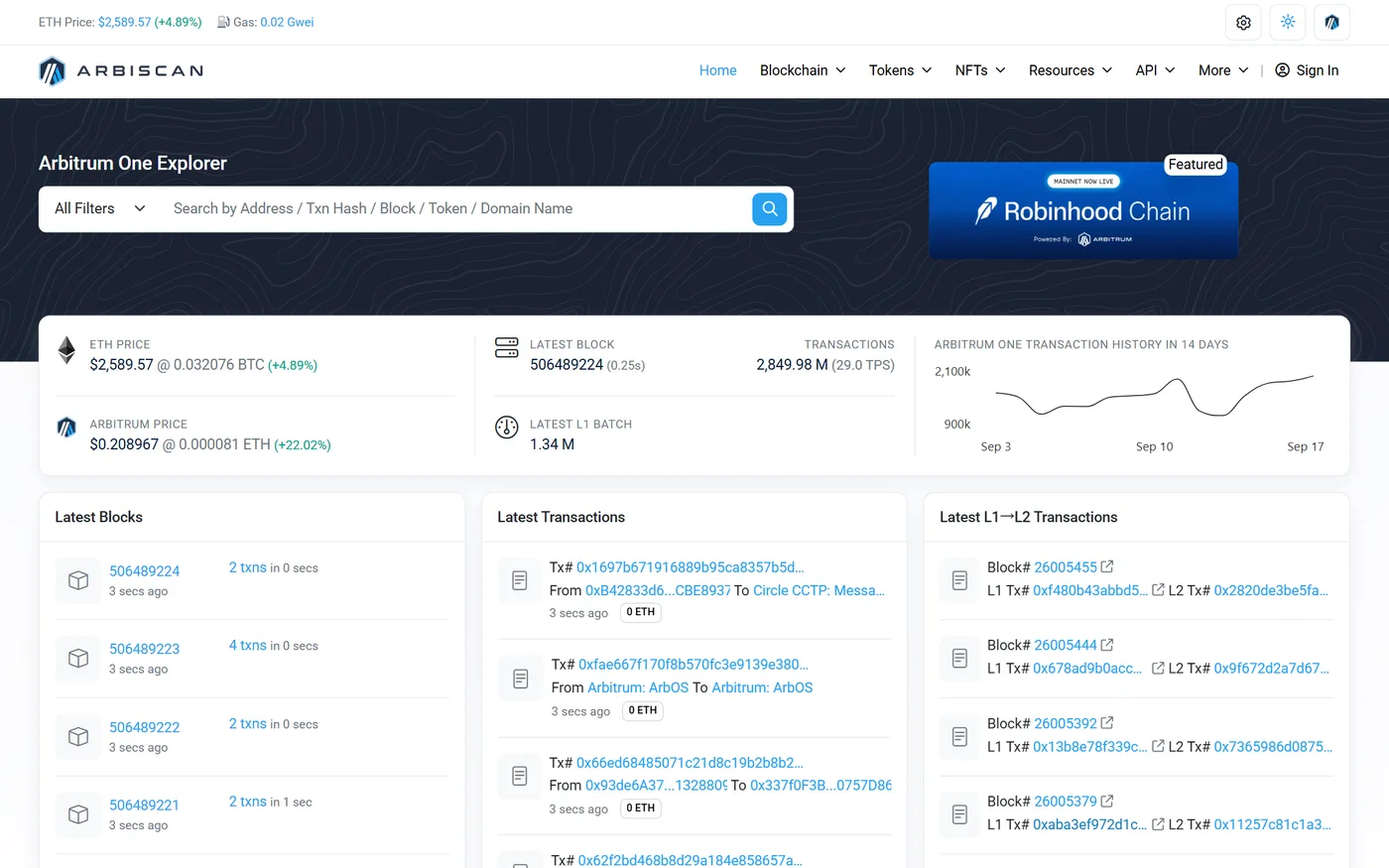Open the To address 0x337f0F3B...0757D86
Viewport: 1389px width, 868px height.
(x=821, y=785)
